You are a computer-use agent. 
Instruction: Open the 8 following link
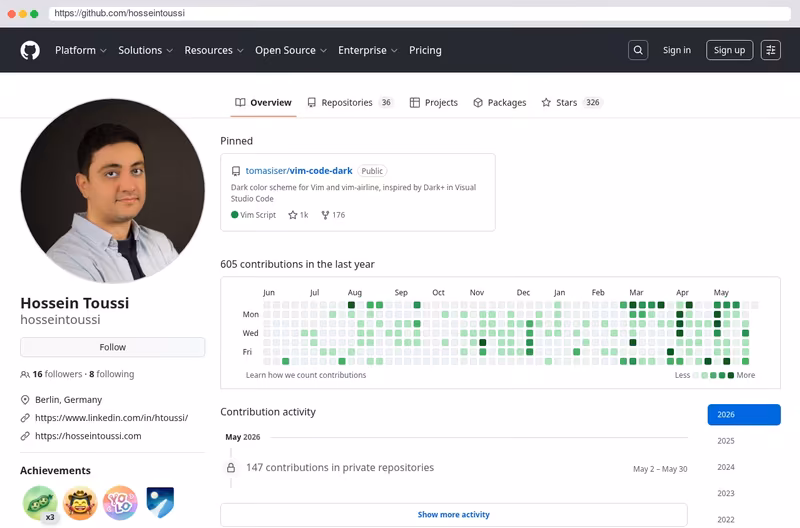[x=112, y=374]
